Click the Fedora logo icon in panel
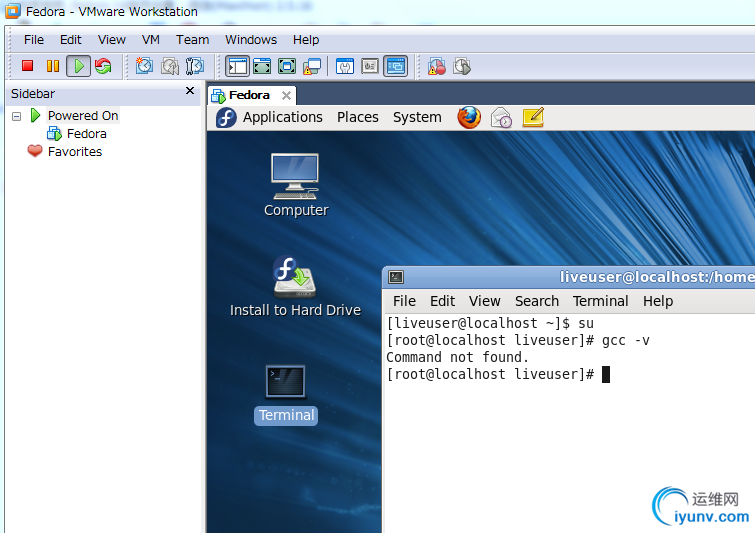Screen dimensions: 755x533 226,117
